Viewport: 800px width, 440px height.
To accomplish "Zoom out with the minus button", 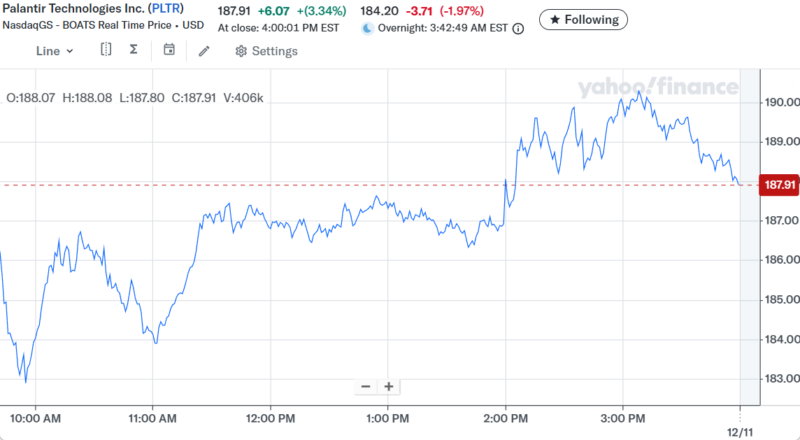I will [x=365, y=387].
